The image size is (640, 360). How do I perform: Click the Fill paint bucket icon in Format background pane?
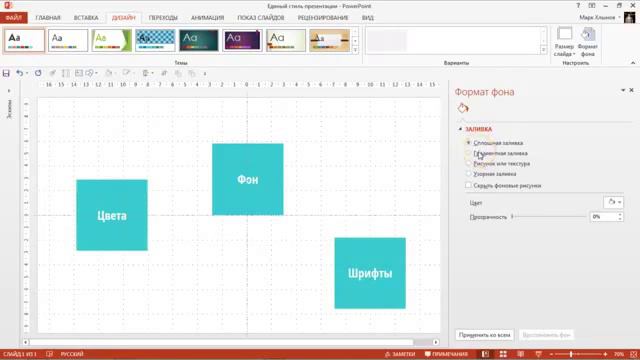tap(463, 108)
